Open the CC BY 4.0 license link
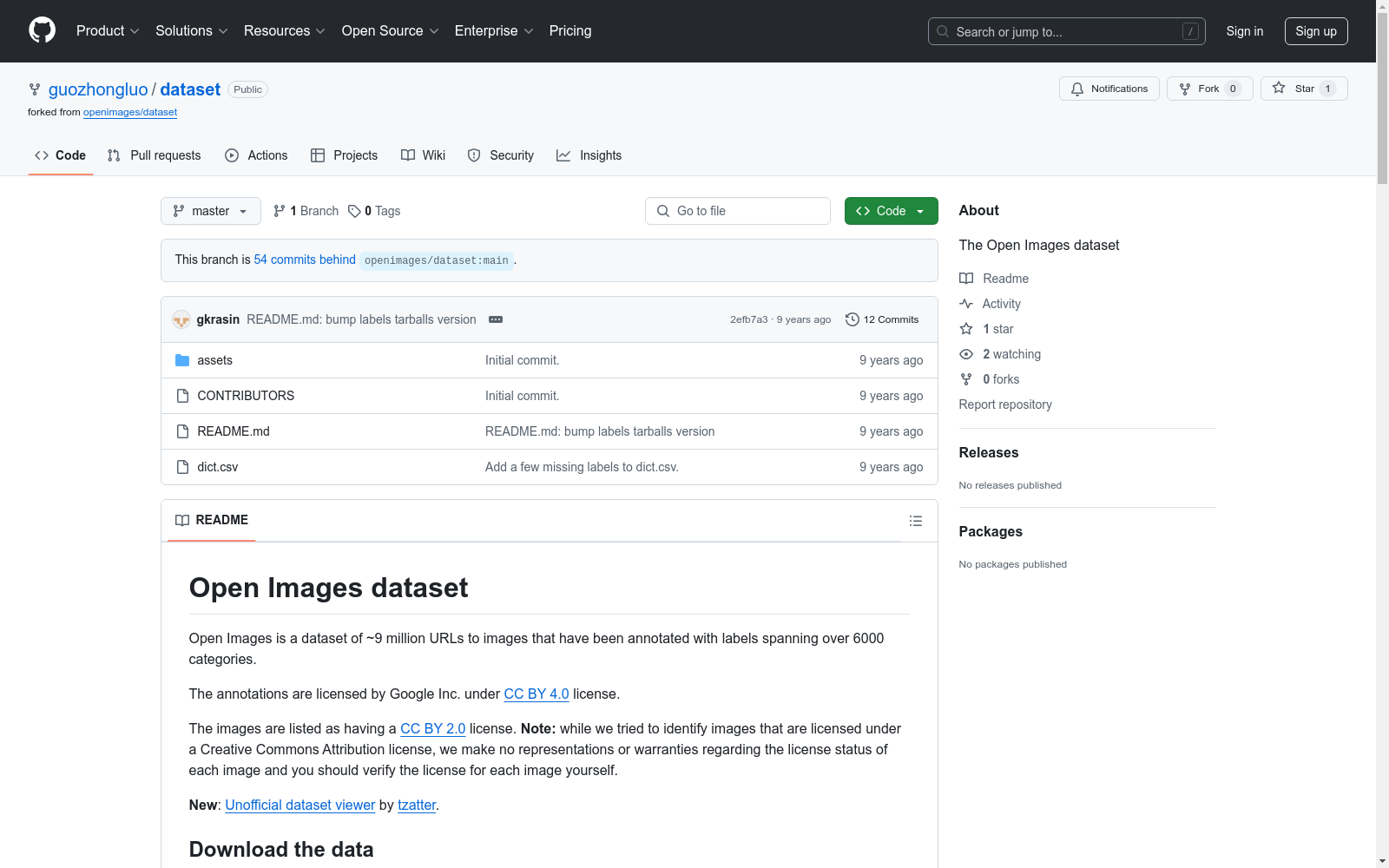This screenshot has width=1389, height=868. (x=537, y=694)
